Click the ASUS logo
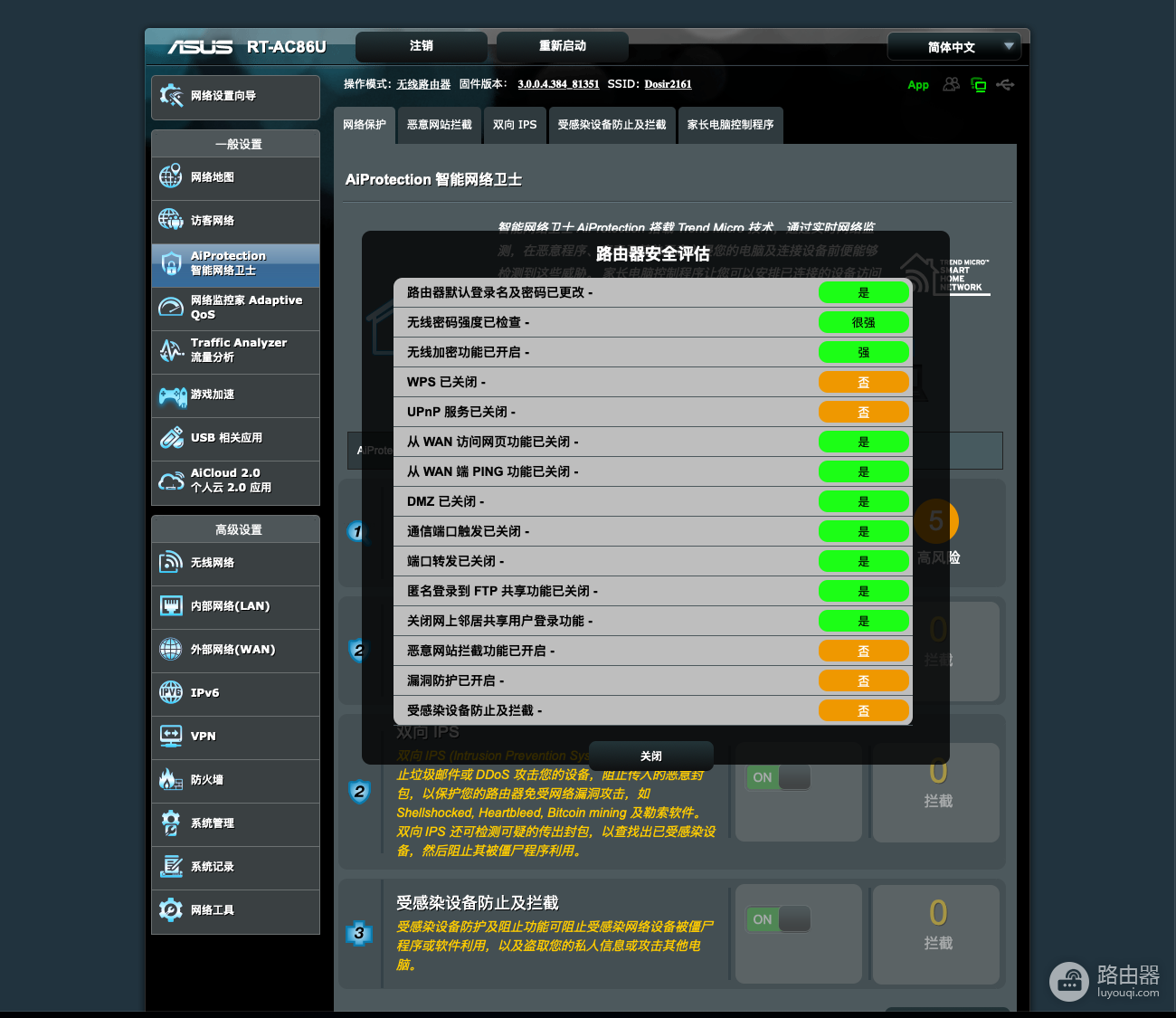 pyautogui.click(x=200, y=46)
